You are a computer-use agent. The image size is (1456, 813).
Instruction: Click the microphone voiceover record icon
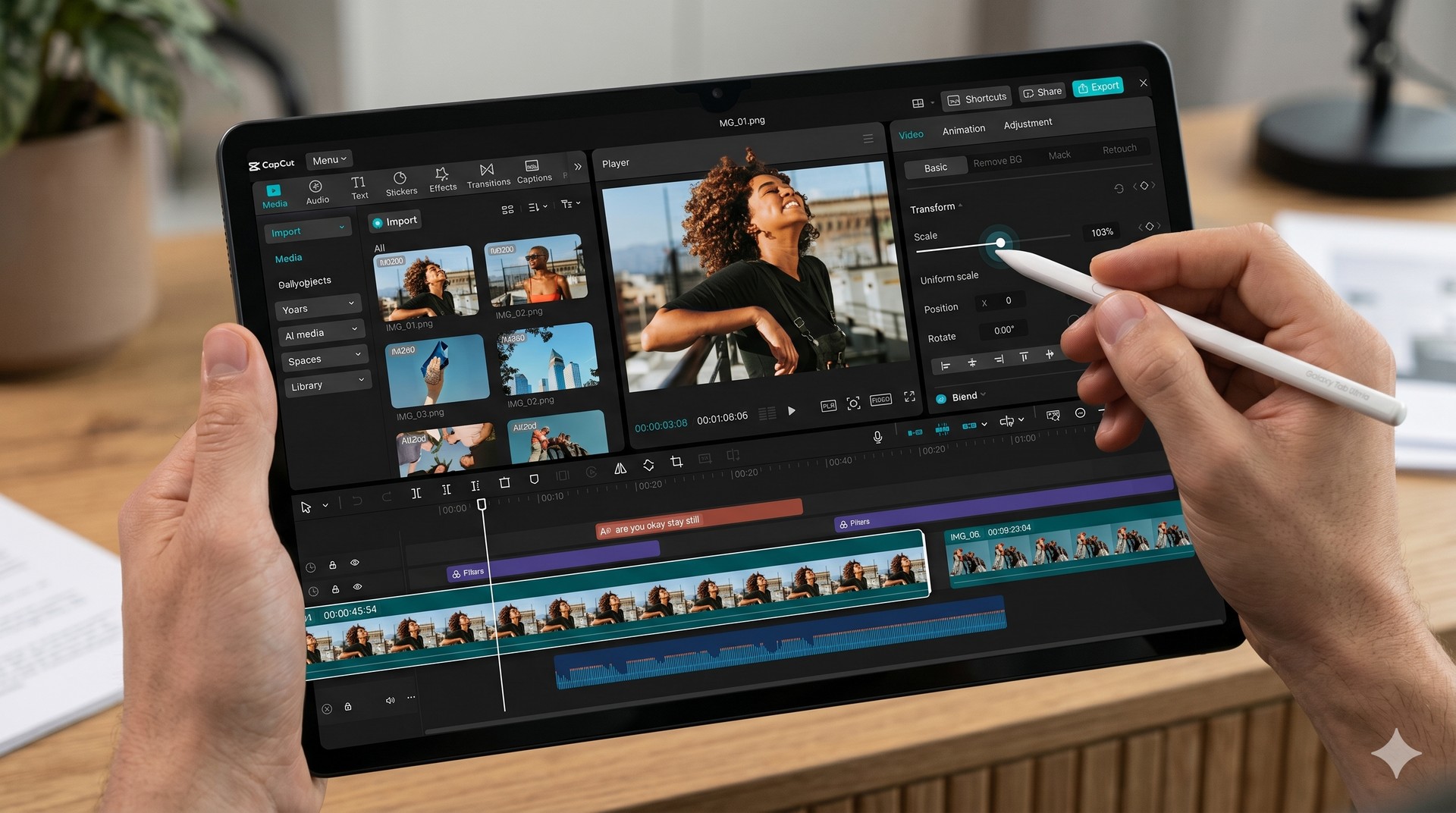tap(877, 436)
